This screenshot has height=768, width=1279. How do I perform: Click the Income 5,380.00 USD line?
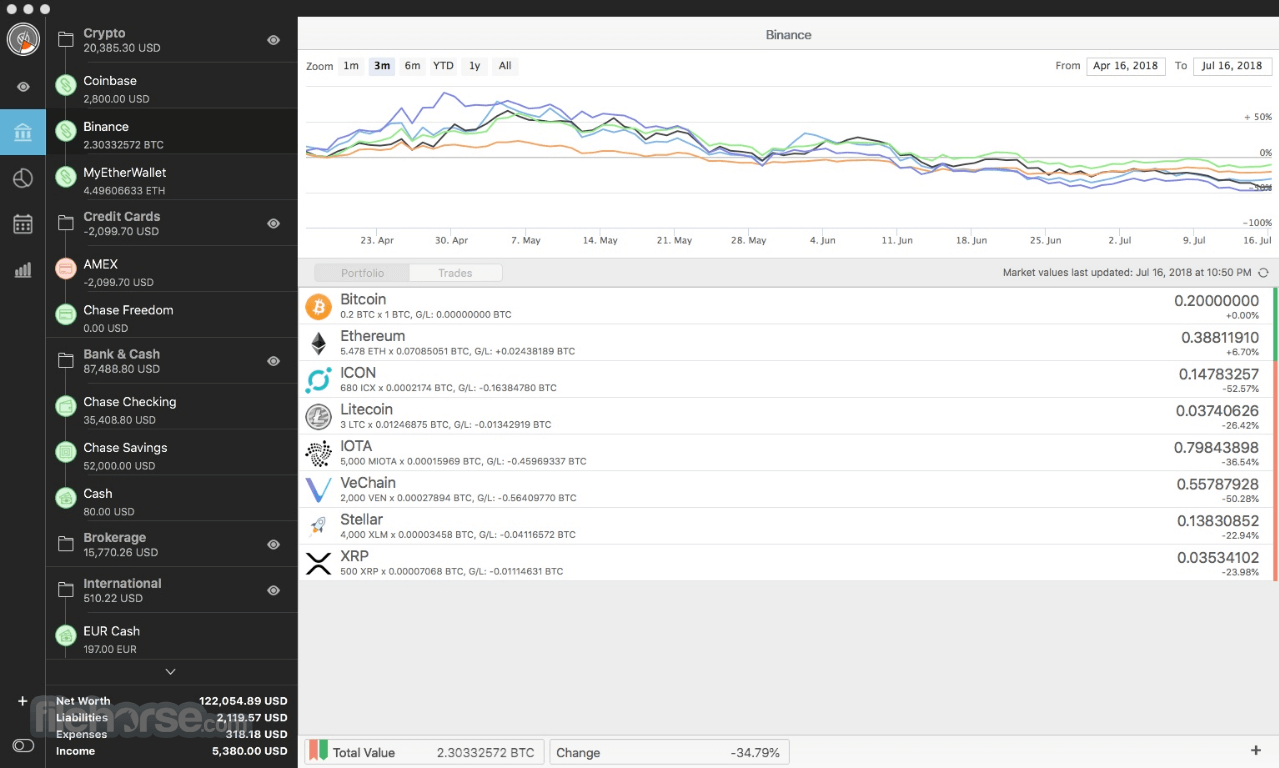171,751
